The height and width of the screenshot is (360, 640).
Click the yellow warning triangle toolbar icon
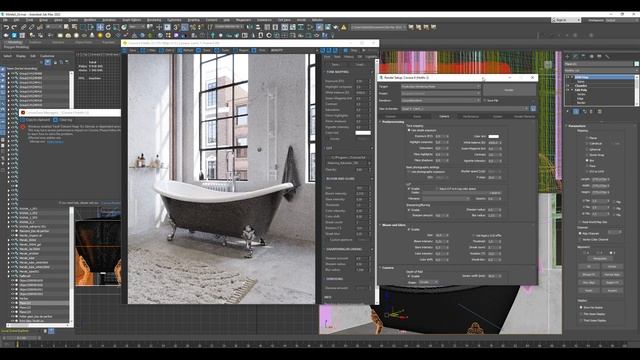344,27
